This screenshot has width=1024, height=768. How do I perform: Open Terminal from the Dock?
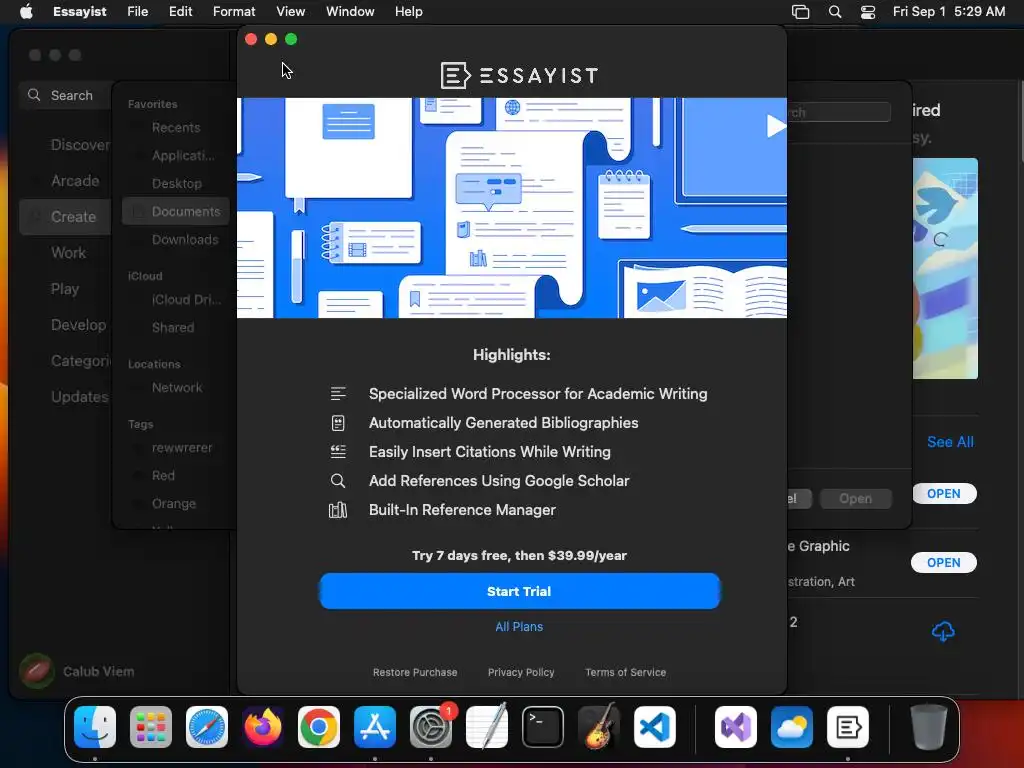click(x=543, y=727)
